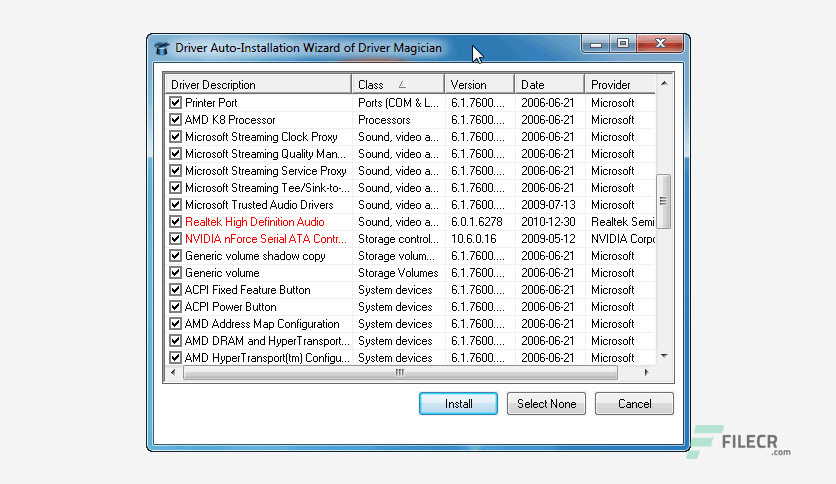Minimize the Driver Auto-Installation Wizard window
The image size is (836, 484).
(x=596, y=44)
